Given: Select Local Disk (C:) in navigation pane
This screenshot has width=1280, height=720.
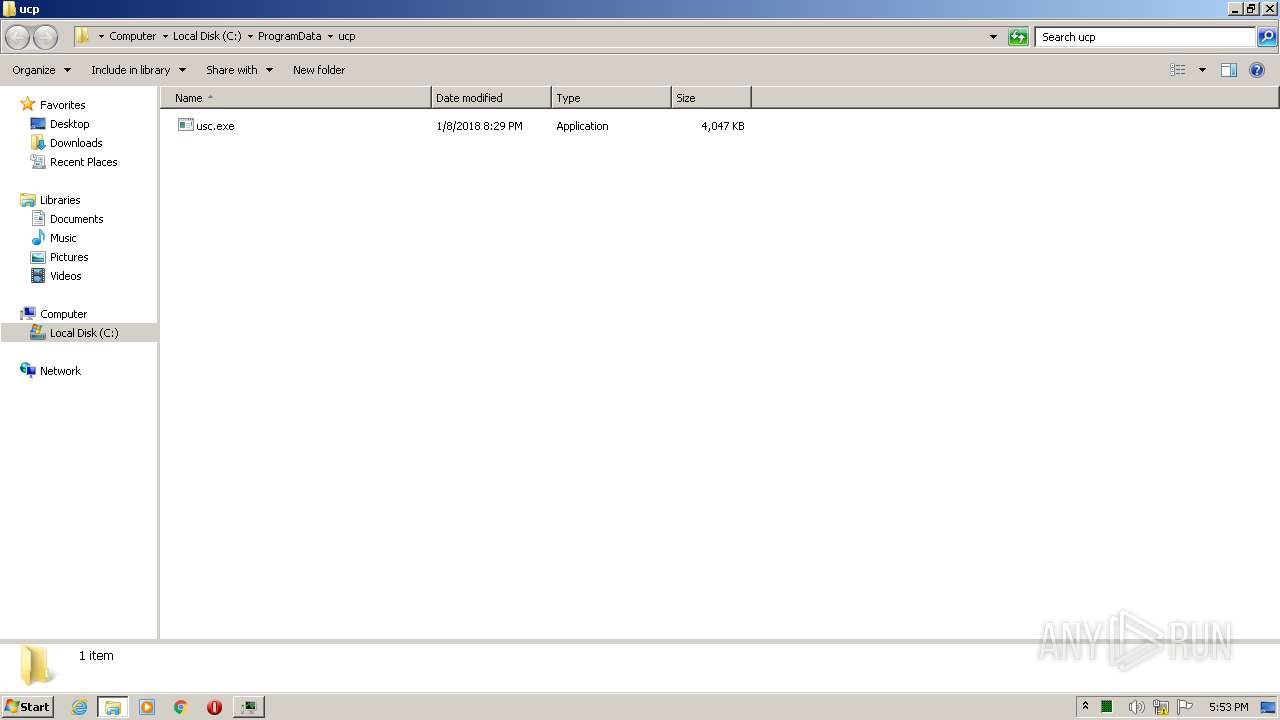Looking at the screenshot, I should click(84, 333).
